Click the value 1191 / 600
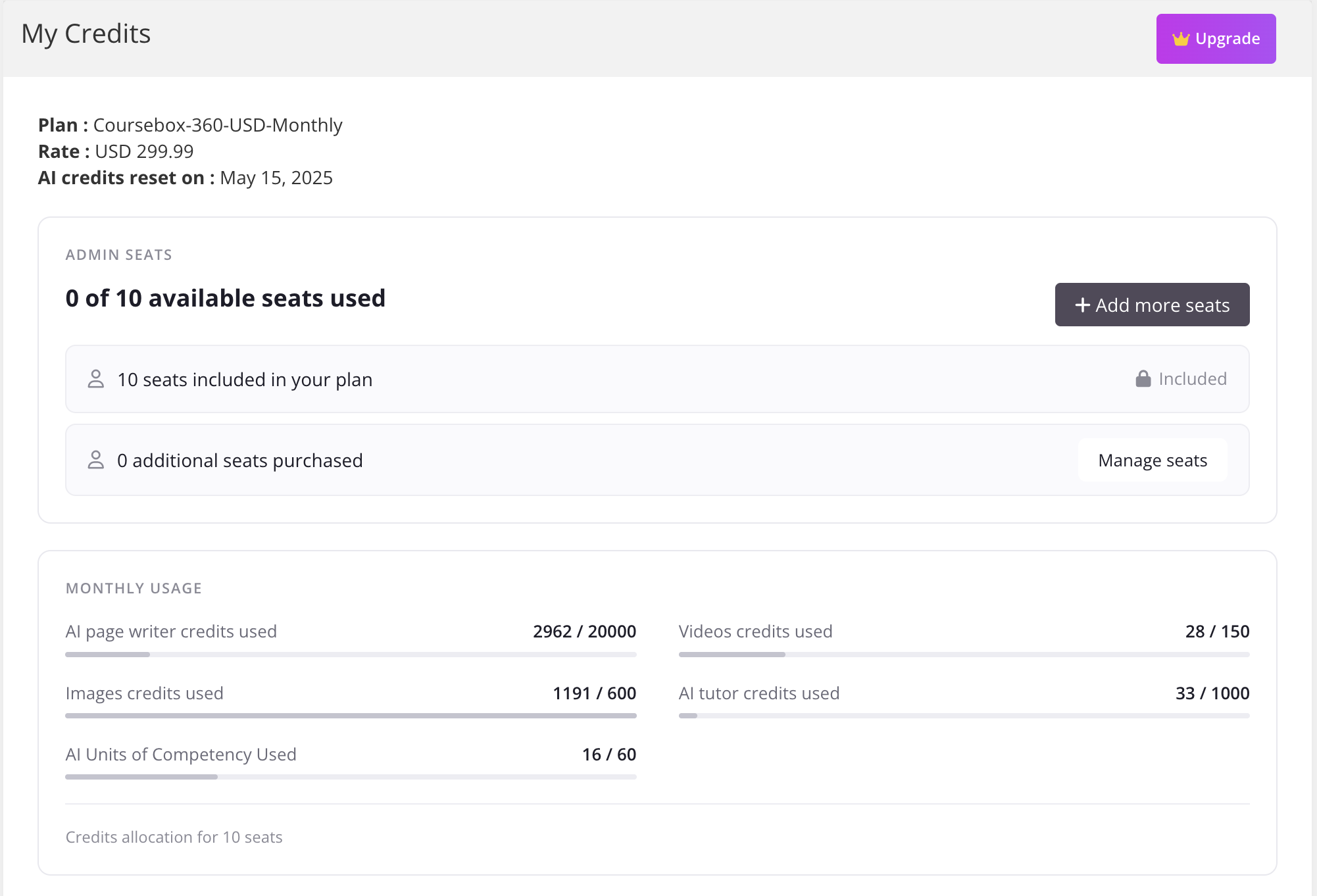Viewport: 1317px width, 896px height. tap(595, 693)
